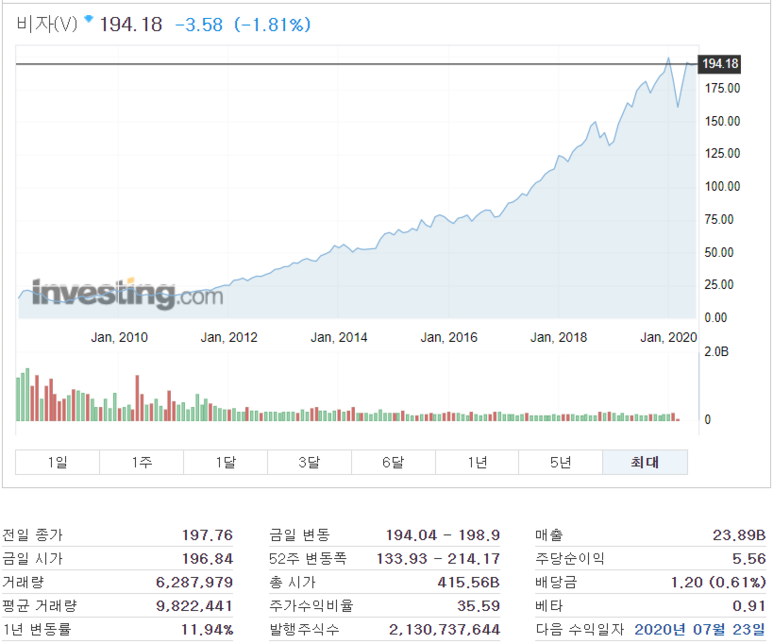The height and width of the screenshot is (644, 773).
Task: Choose the 6달 chart period
Action: click(x=393, y=462)
